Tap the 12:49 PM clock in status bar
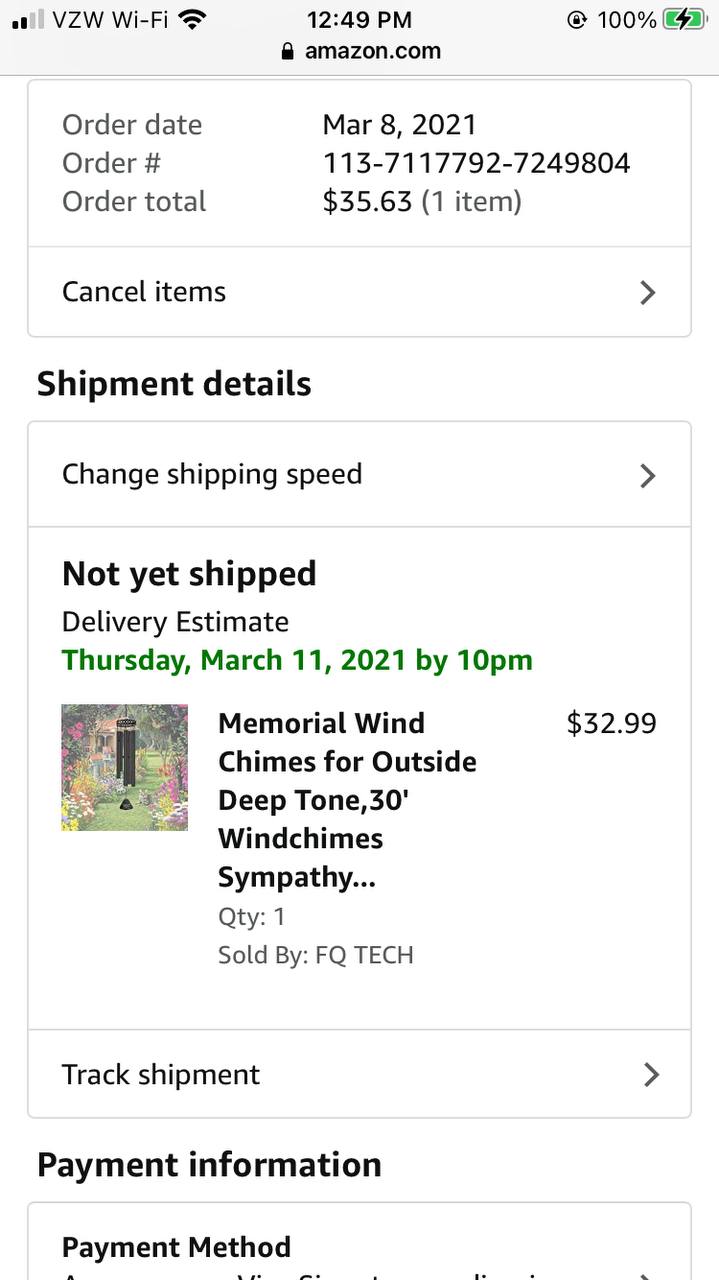 click(359, 20)
